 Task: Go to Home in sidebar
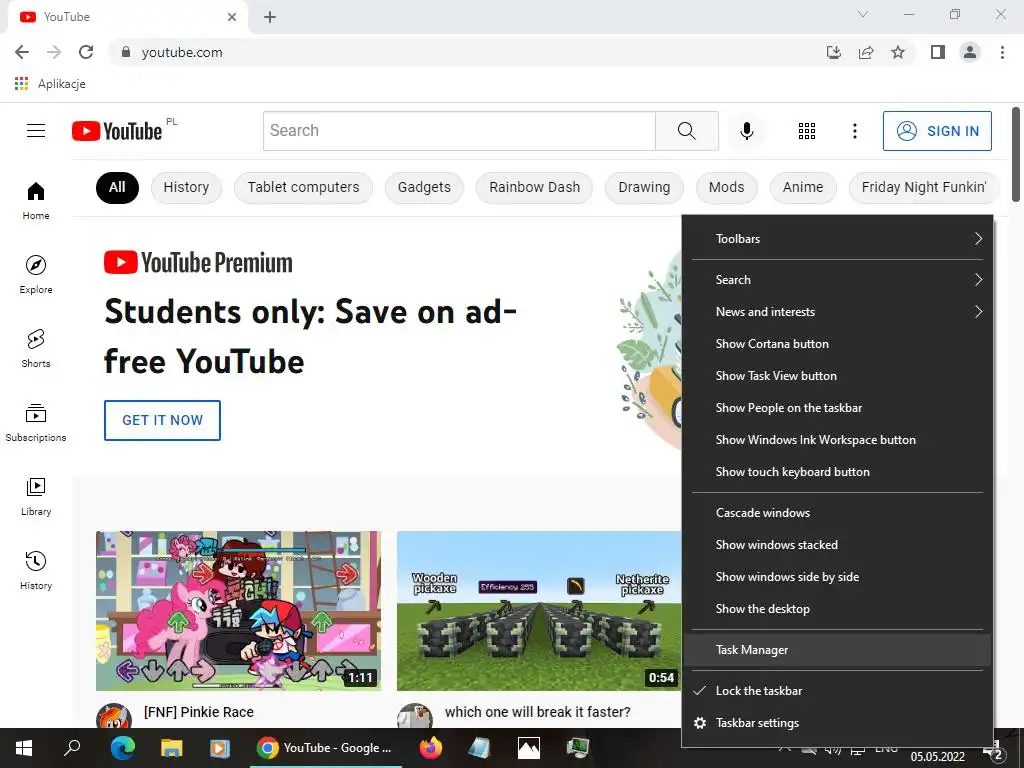(36, 200)
